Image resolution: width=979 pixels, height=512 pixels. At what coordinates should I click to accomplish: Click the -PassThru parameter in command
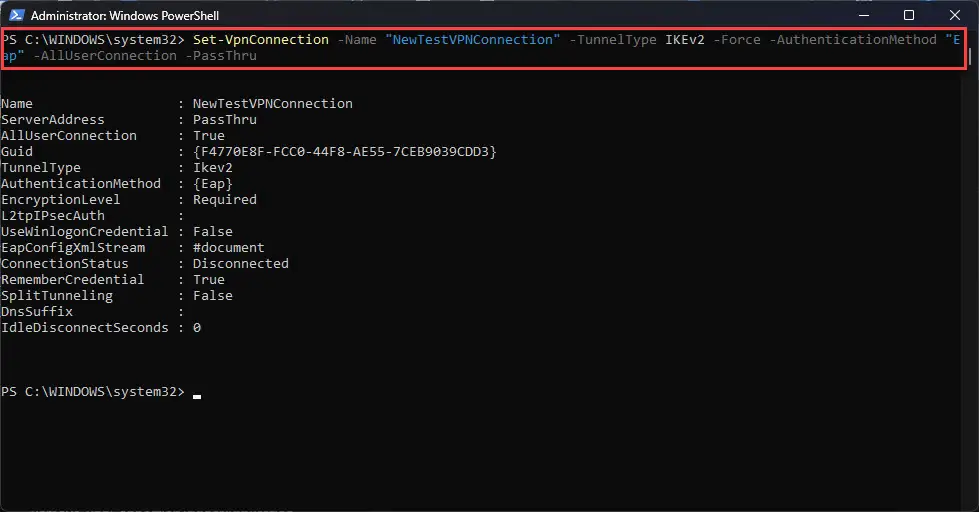(x=221, y=56)
